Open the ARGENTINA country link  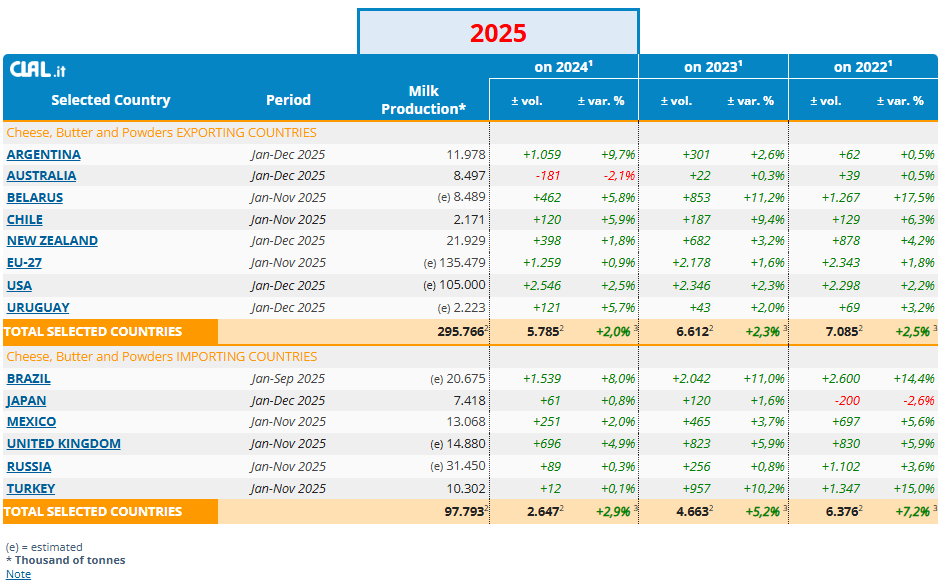point(44,154)
